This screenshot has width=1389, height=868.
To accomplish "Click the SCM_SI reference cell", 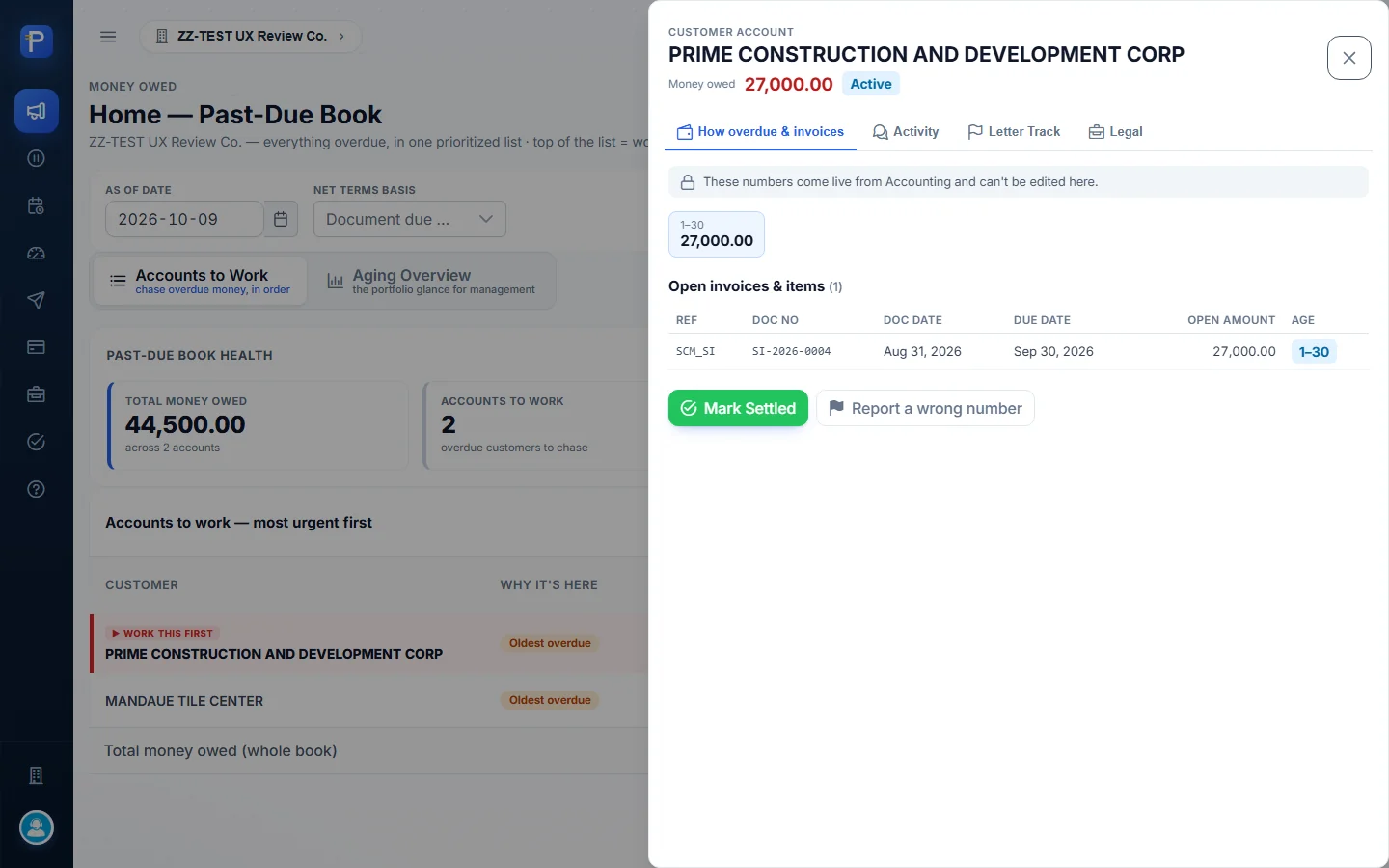I will coord(695,352).
